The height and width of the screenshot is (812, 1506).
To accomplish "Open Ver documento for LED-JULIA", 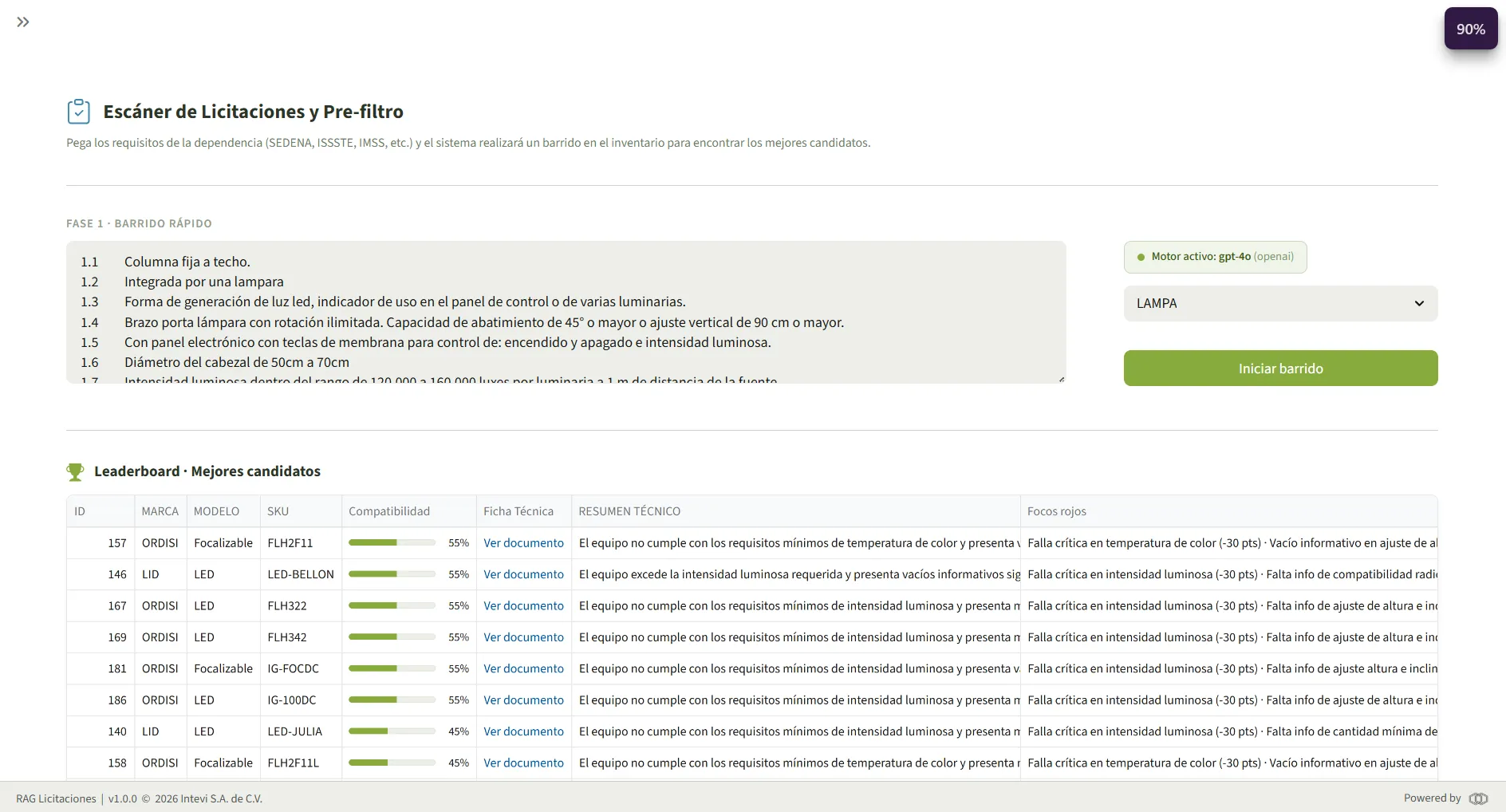I will pyautogui.click(x=523, y=731).
